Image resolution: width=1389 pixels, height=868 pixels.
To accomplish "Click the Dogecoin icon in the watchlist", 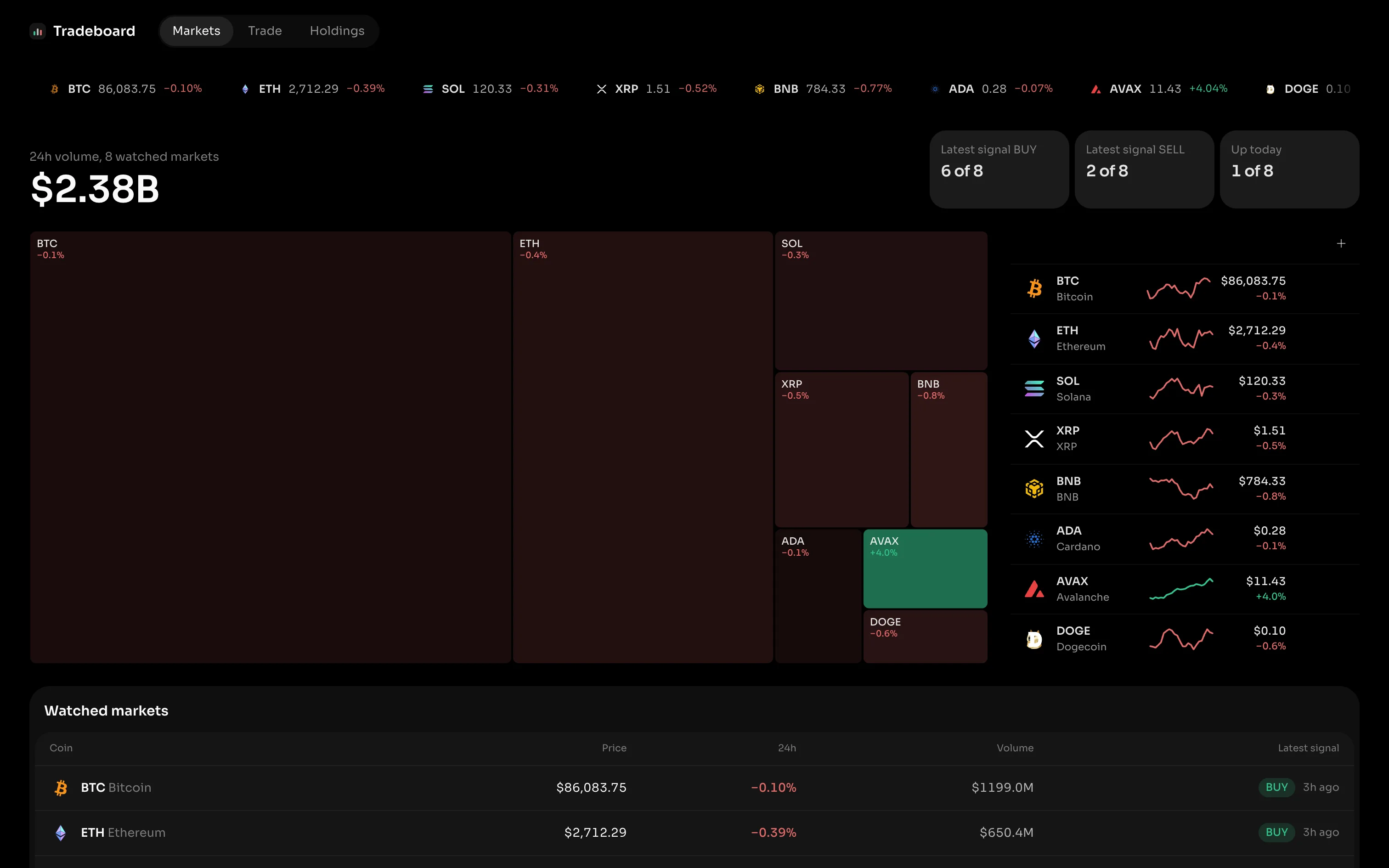I will (x=1034, y=639).
